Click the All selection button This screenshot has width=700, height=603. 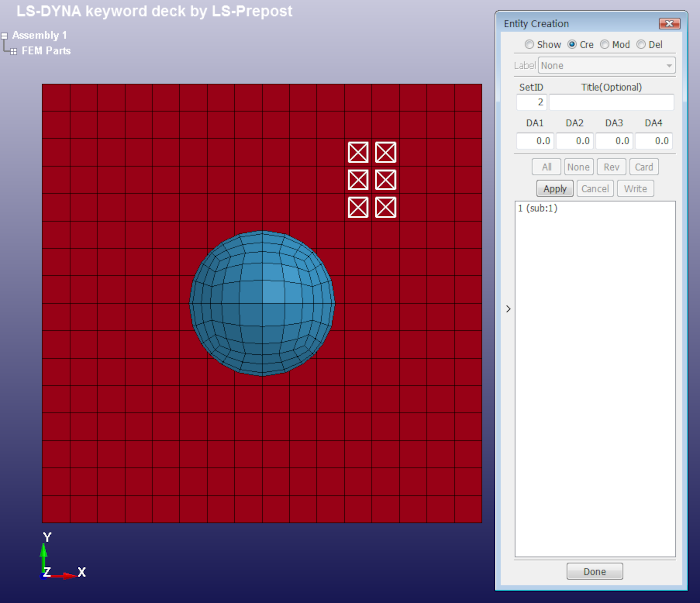tap(546, 167)
